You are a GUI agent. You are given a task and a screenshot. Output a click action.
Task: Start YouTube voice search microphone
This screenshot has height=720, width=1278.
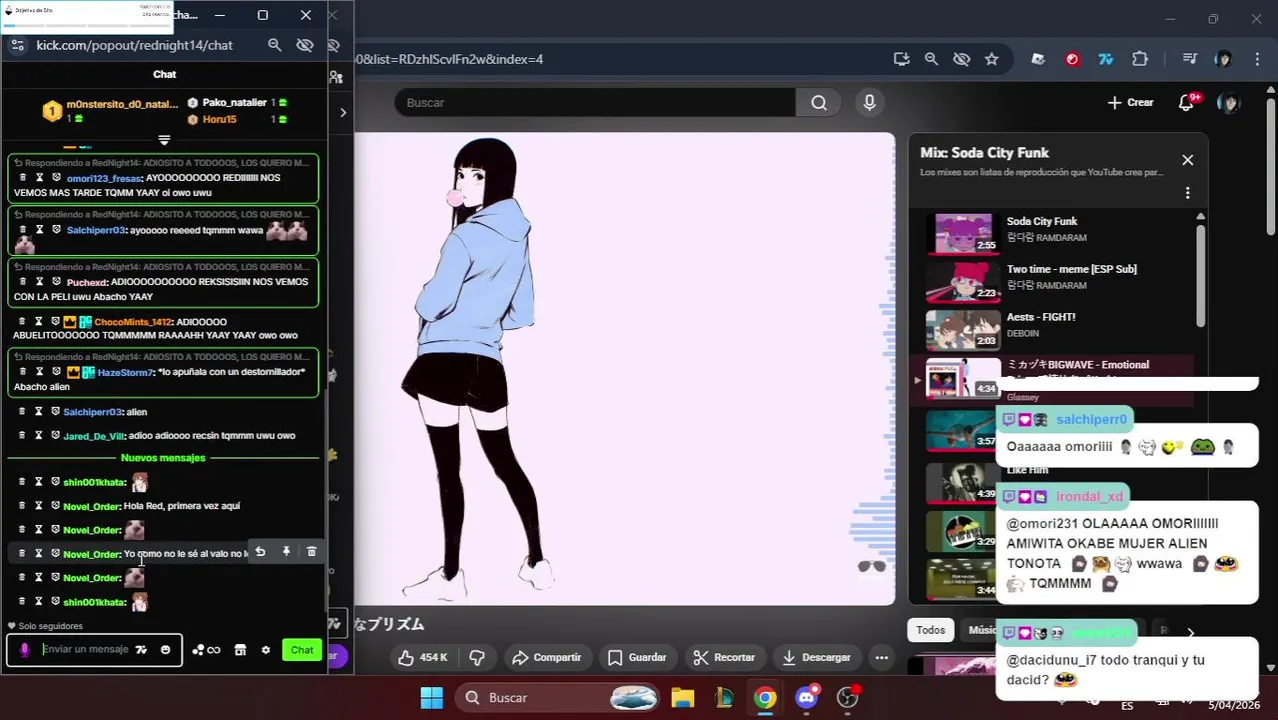pos(869,103)
